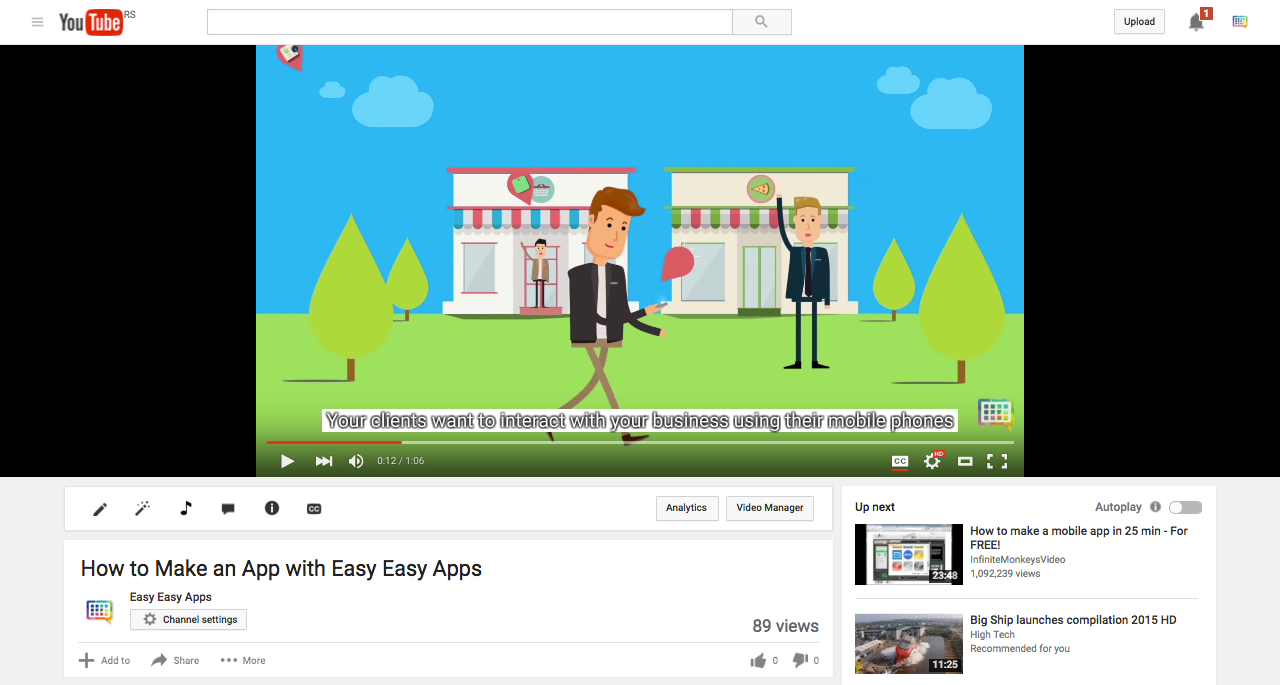
Task: Open the Video Manager
Action: point(769,508)
